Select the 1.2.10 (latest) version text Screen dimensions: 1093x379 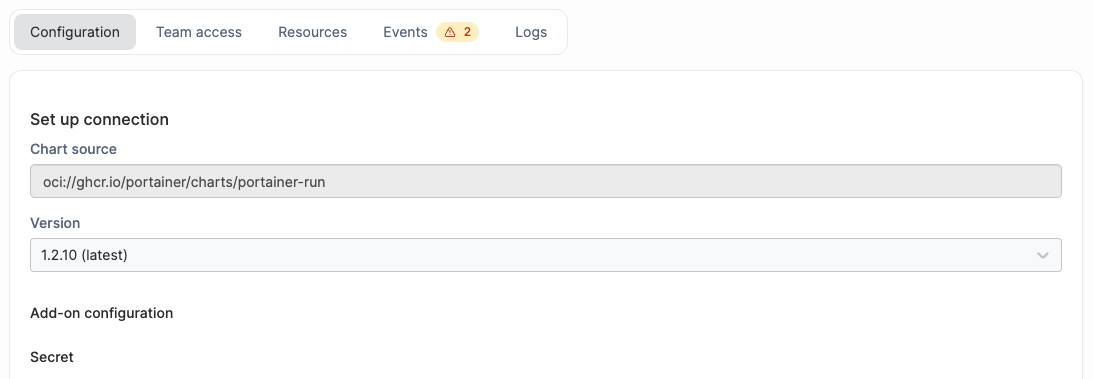click(84, 255)
